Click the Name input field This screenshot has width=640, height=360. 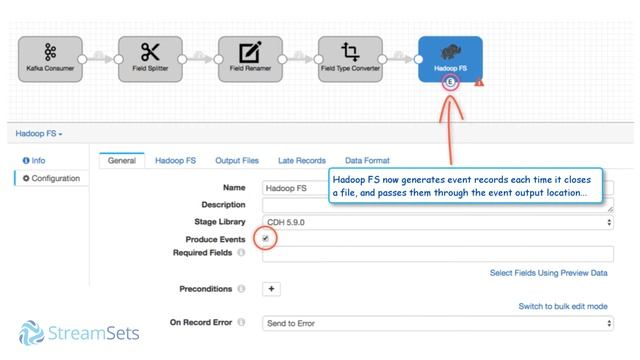(438, 188)
